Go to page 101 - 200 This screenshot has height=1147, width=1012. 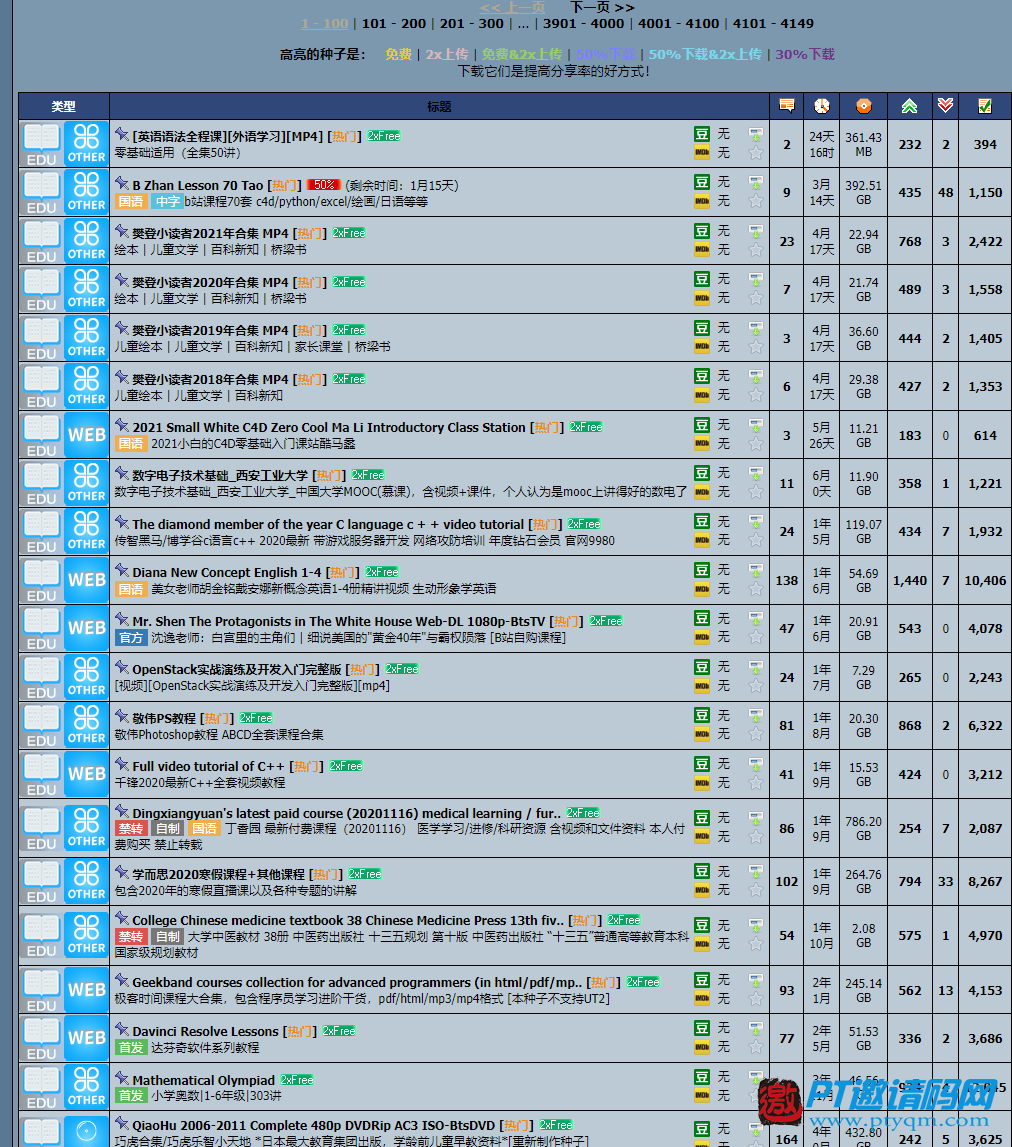point(394,23)
